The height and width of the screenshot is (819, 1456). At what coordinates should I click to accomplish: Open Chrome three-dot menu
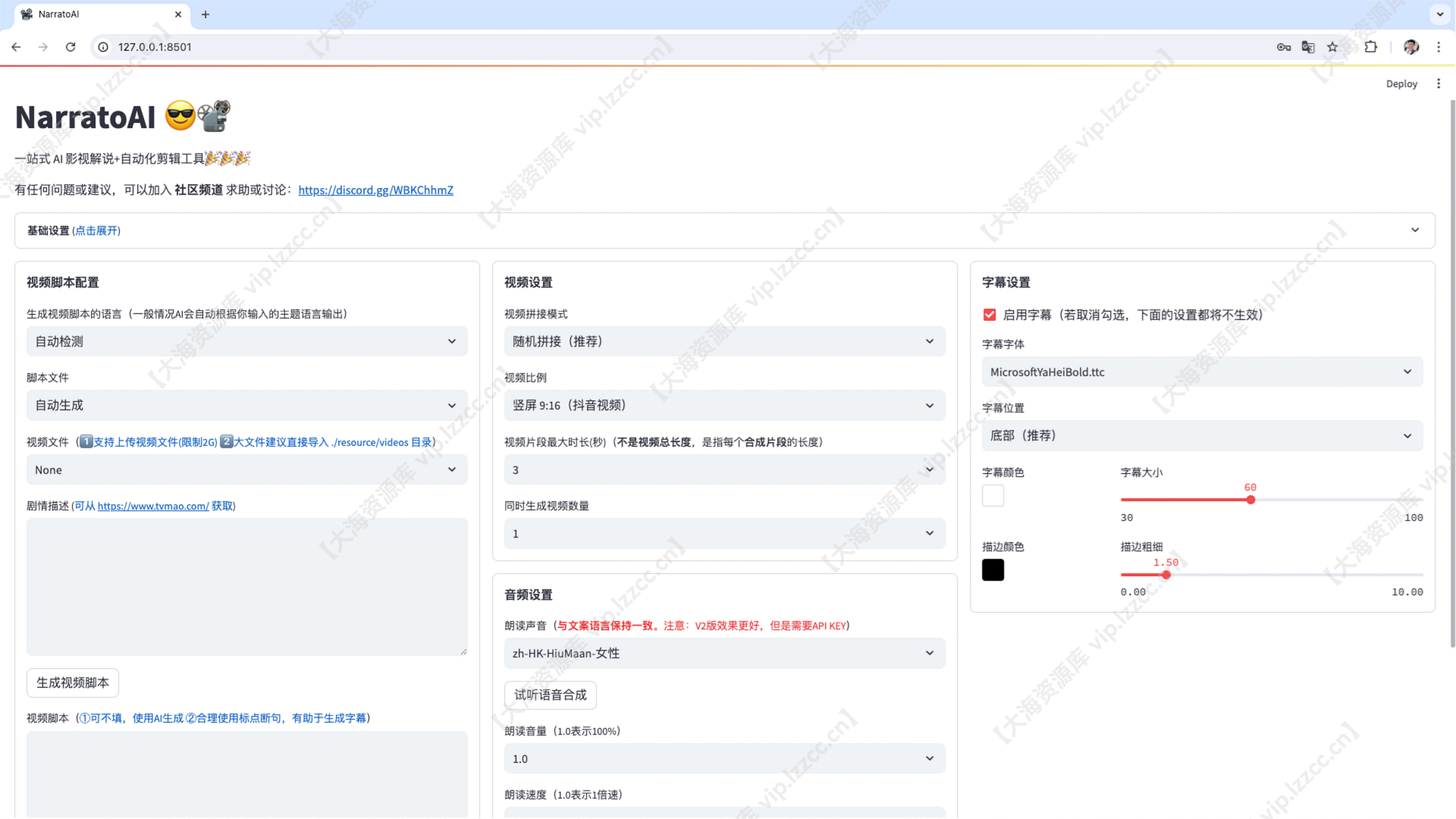pos(1439,47)
